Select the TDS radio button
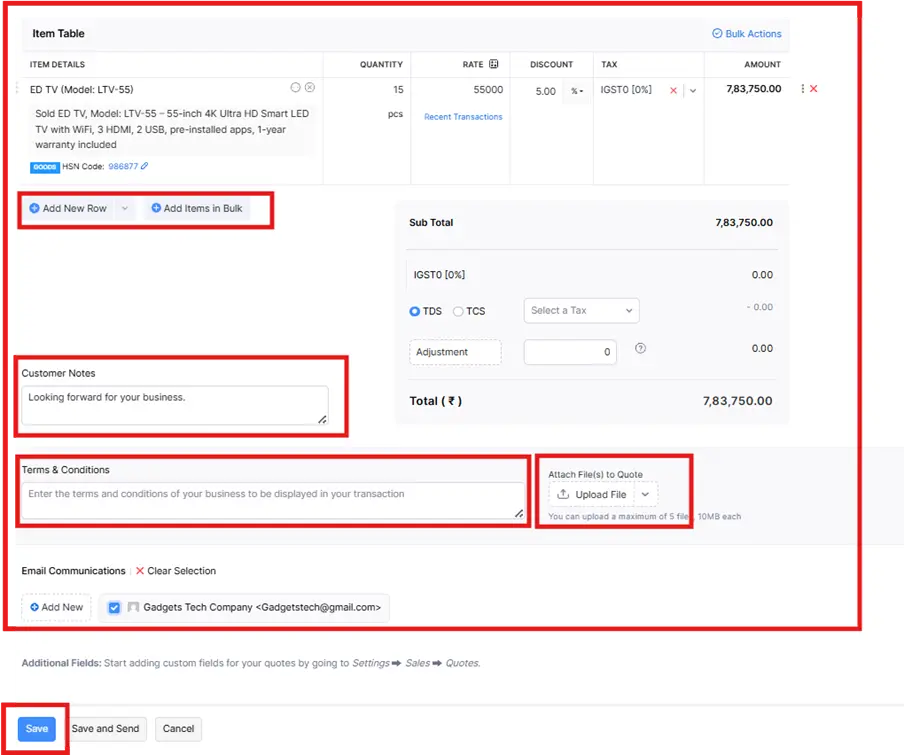This screenshot has height=755, width=904. point(415,311)
